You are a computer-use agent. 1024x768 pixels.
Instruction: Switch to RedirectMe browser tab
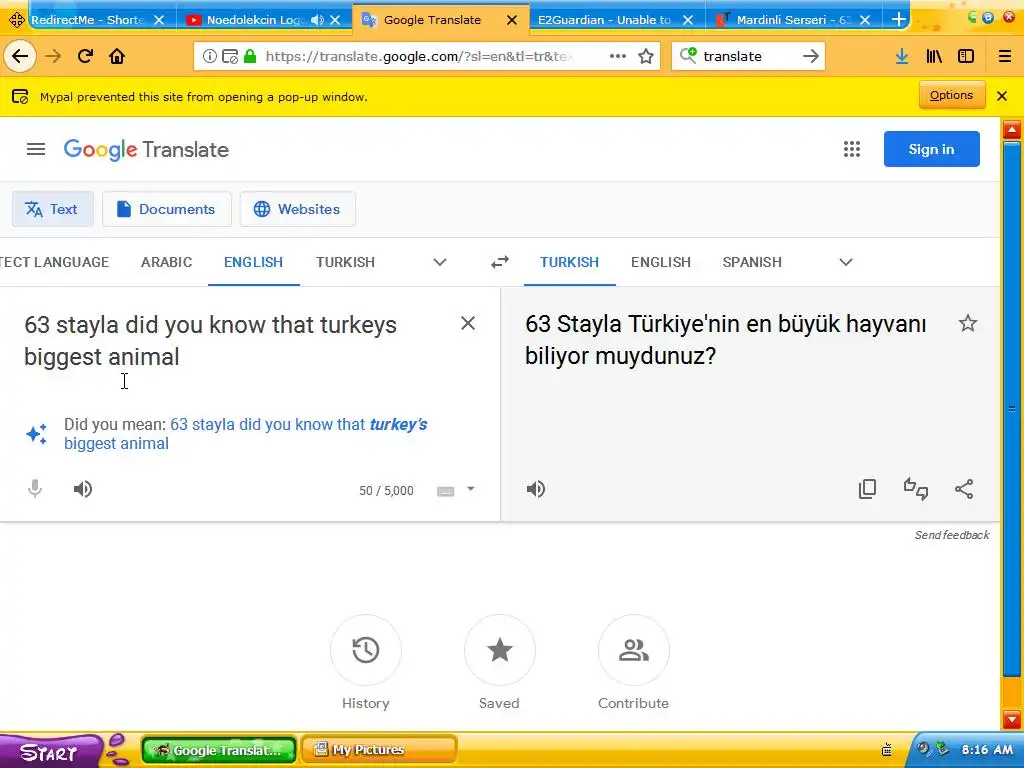pos(88,20)
